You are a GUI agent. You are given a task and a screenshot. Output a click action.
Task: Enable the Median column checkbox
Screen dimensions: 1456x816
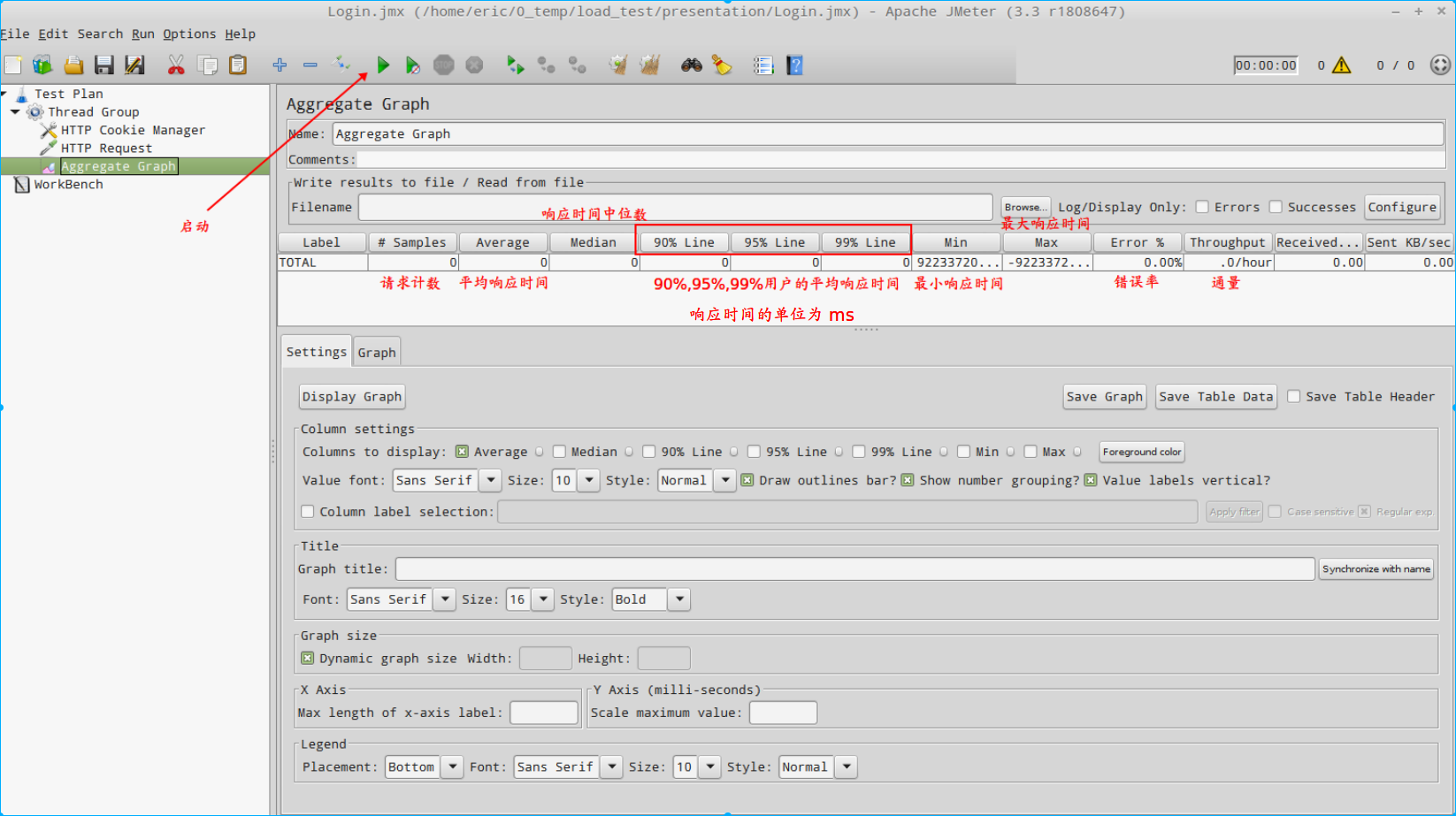(559, 452)
